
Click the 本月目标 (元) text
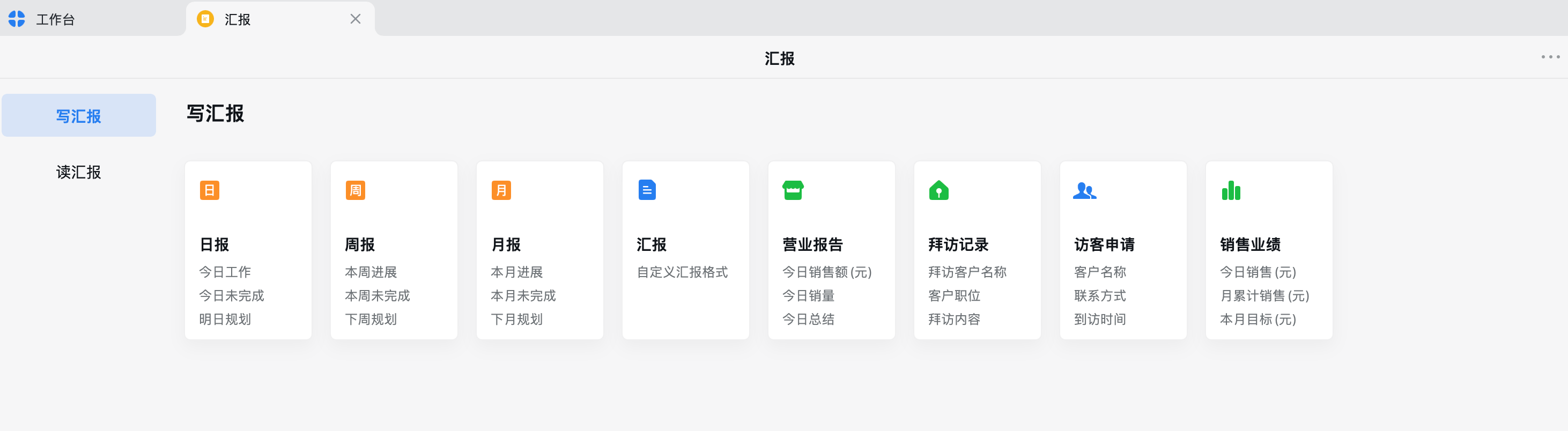click(x=1258, y=319)
